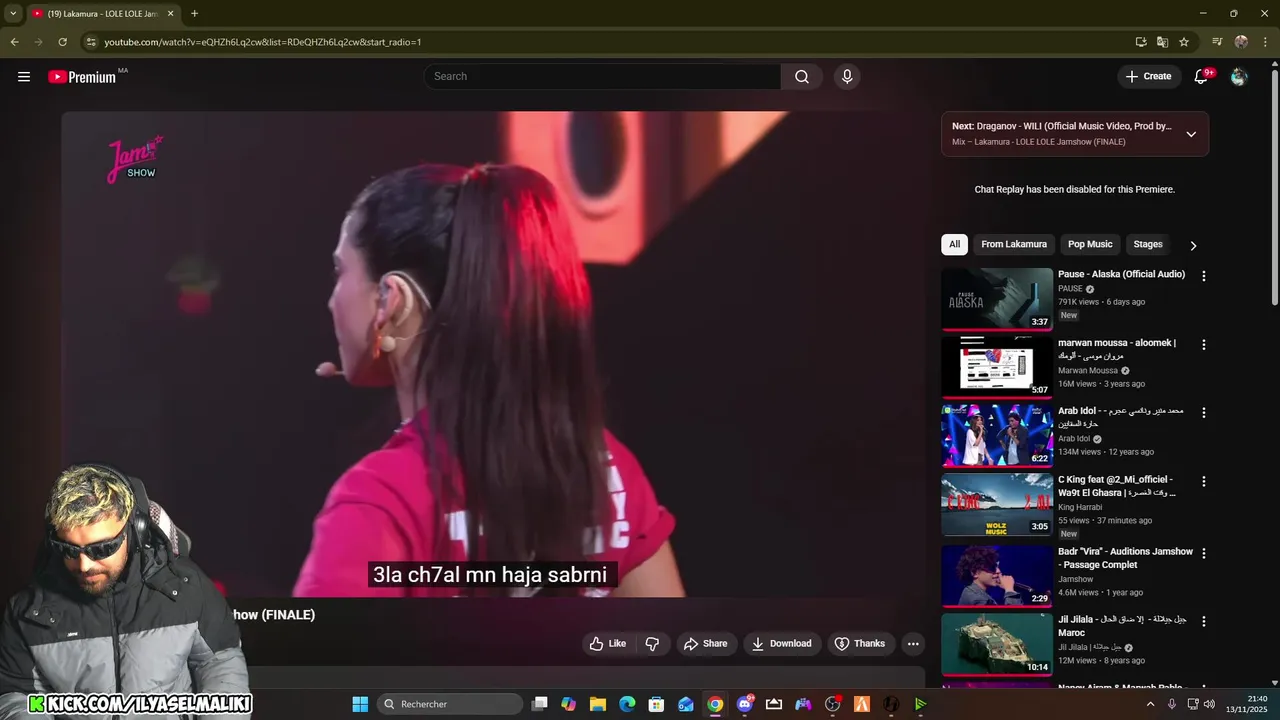This screenshot has width=1280, height=720.
Task: Dislike the video with thumbs-down icon
Action: tap(652, 644)
